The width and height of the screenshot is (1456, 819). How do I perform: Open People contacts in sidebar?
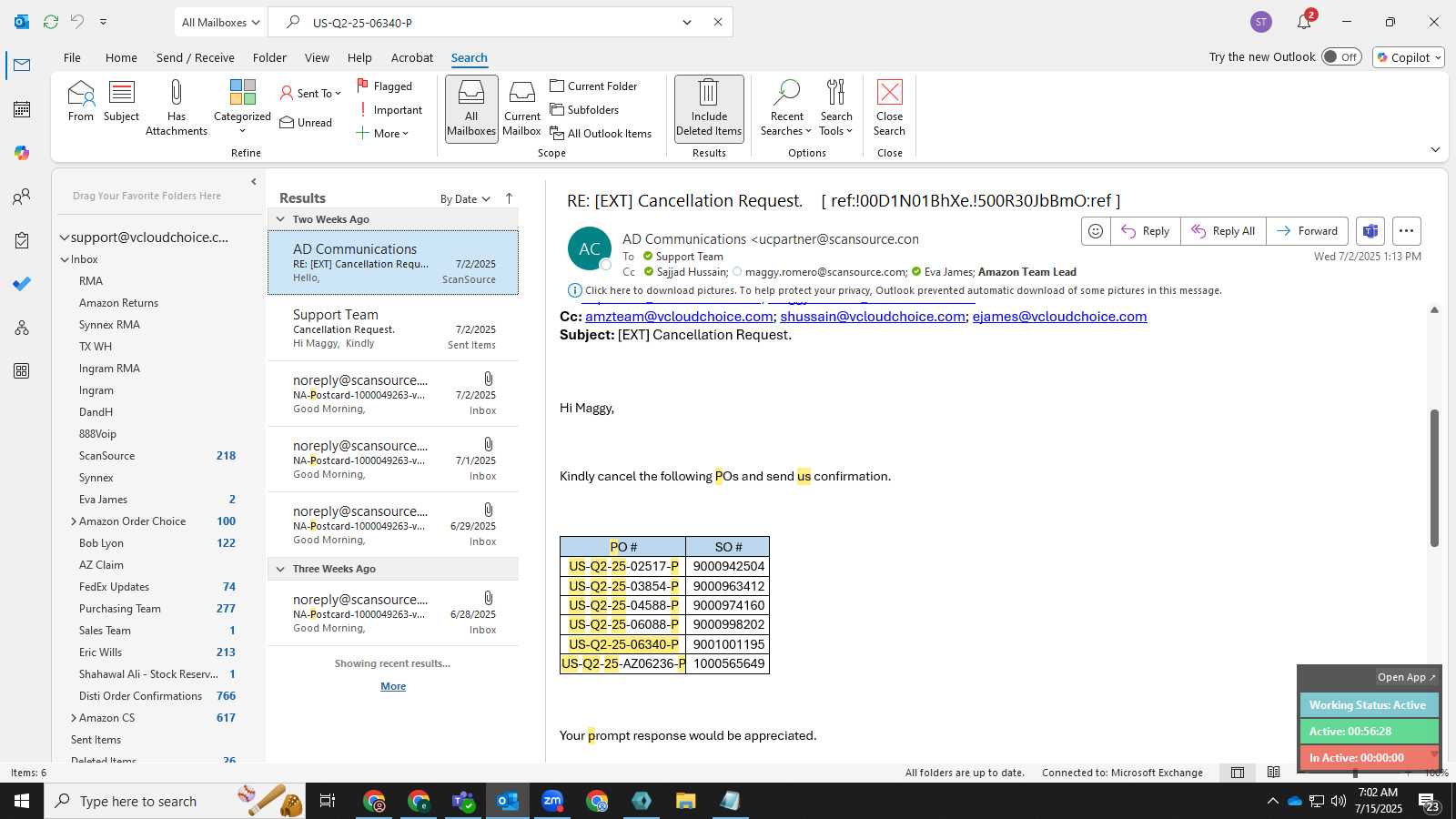[22, 197]
